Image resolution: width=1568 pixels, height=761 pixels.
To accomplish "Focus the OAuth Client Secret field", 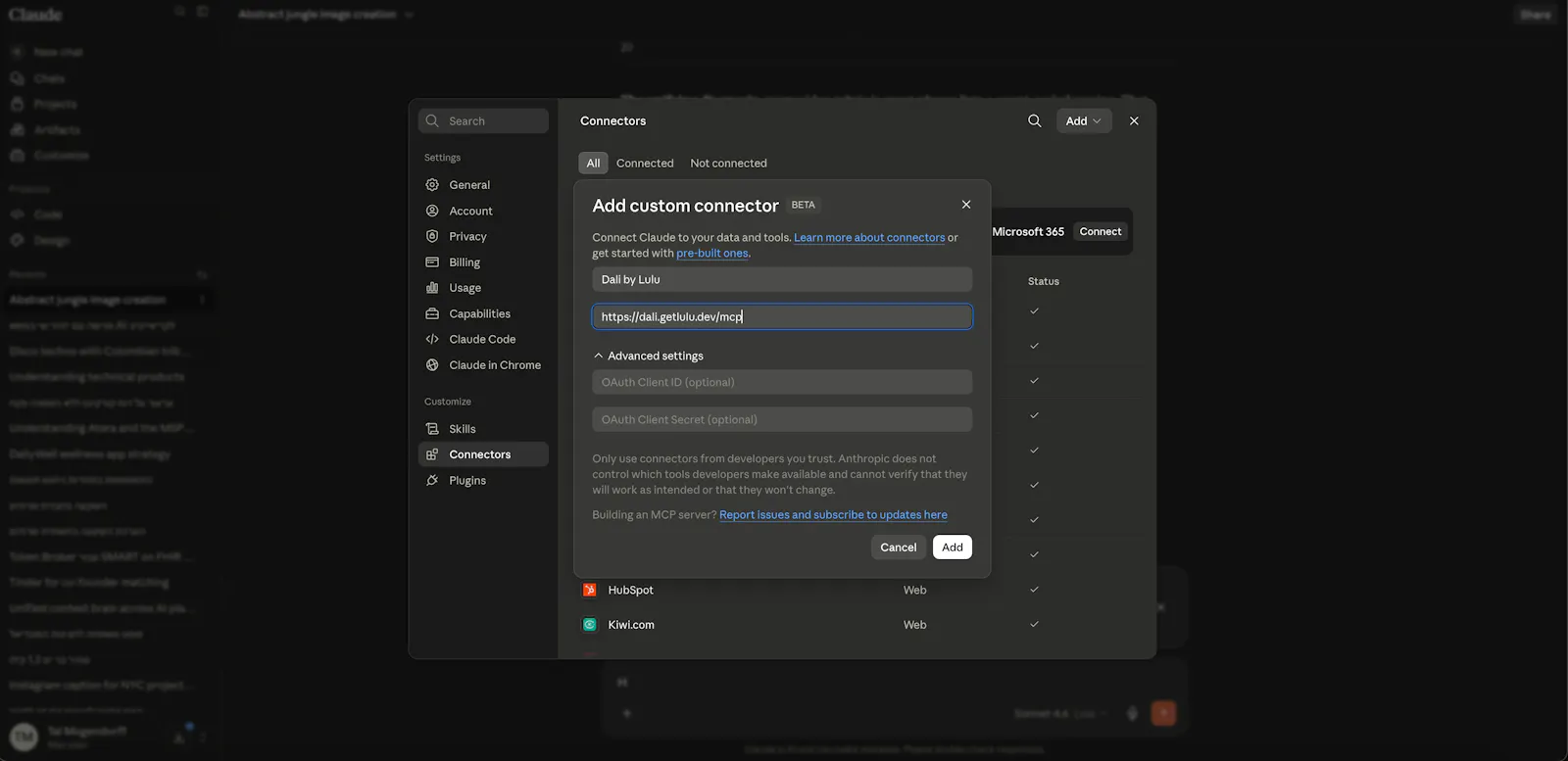I will tap(782, 419).
